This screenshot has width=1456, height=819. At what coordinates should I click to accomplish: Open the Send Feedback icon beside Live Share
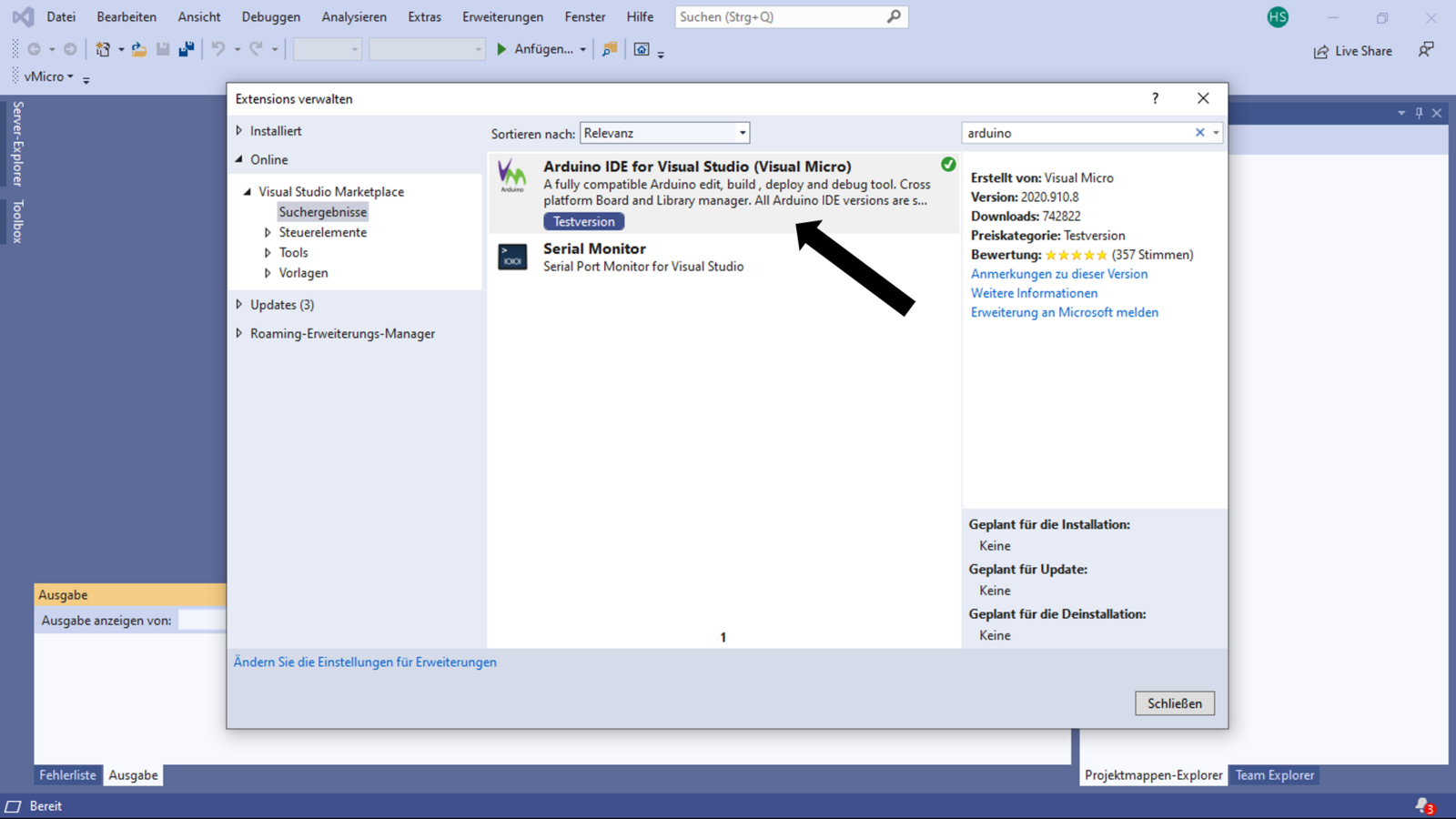point(1426,50)
